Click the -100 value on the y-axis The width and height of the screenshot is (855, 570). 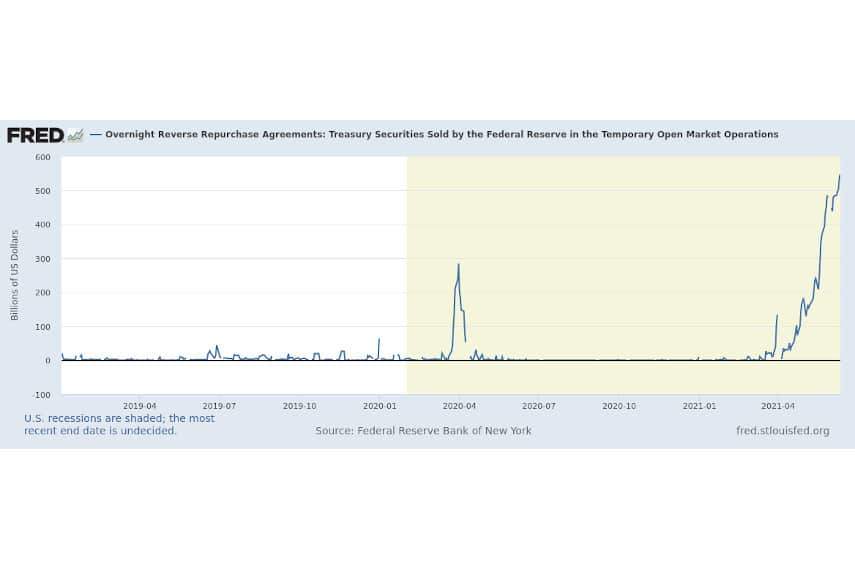tap(43, 395)
